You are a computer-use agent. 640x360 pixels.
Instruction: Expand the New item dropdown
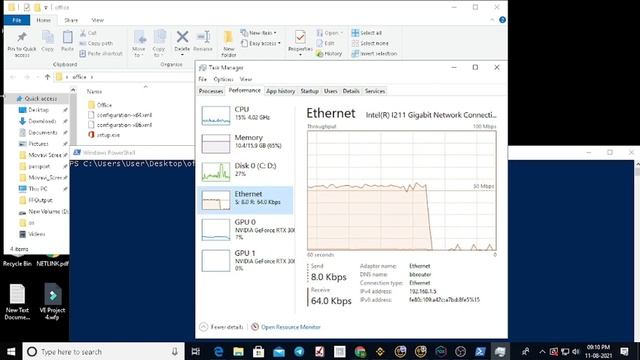(259, 33)
